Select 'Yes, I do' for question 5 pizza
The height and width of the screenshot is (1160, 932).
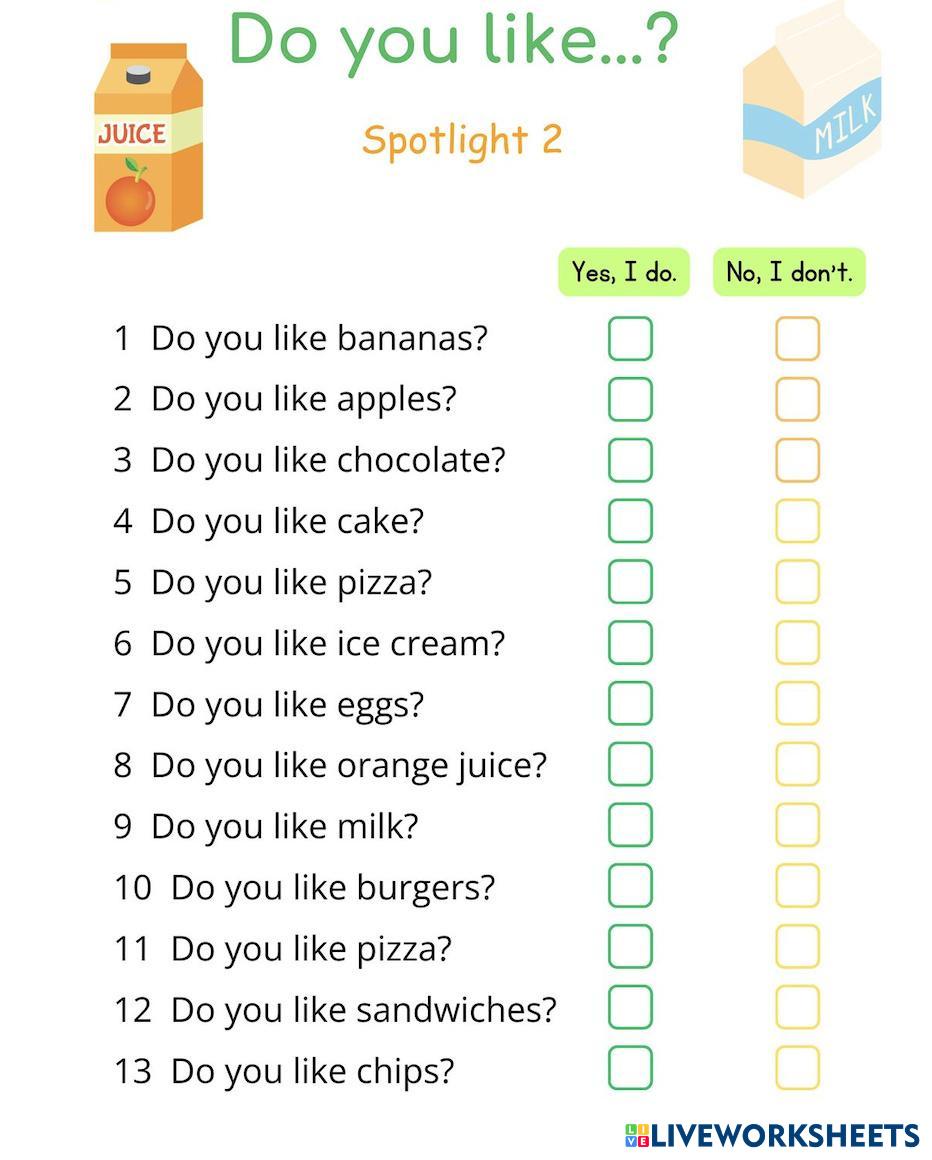pyautogui.click(x=630, y=582)
